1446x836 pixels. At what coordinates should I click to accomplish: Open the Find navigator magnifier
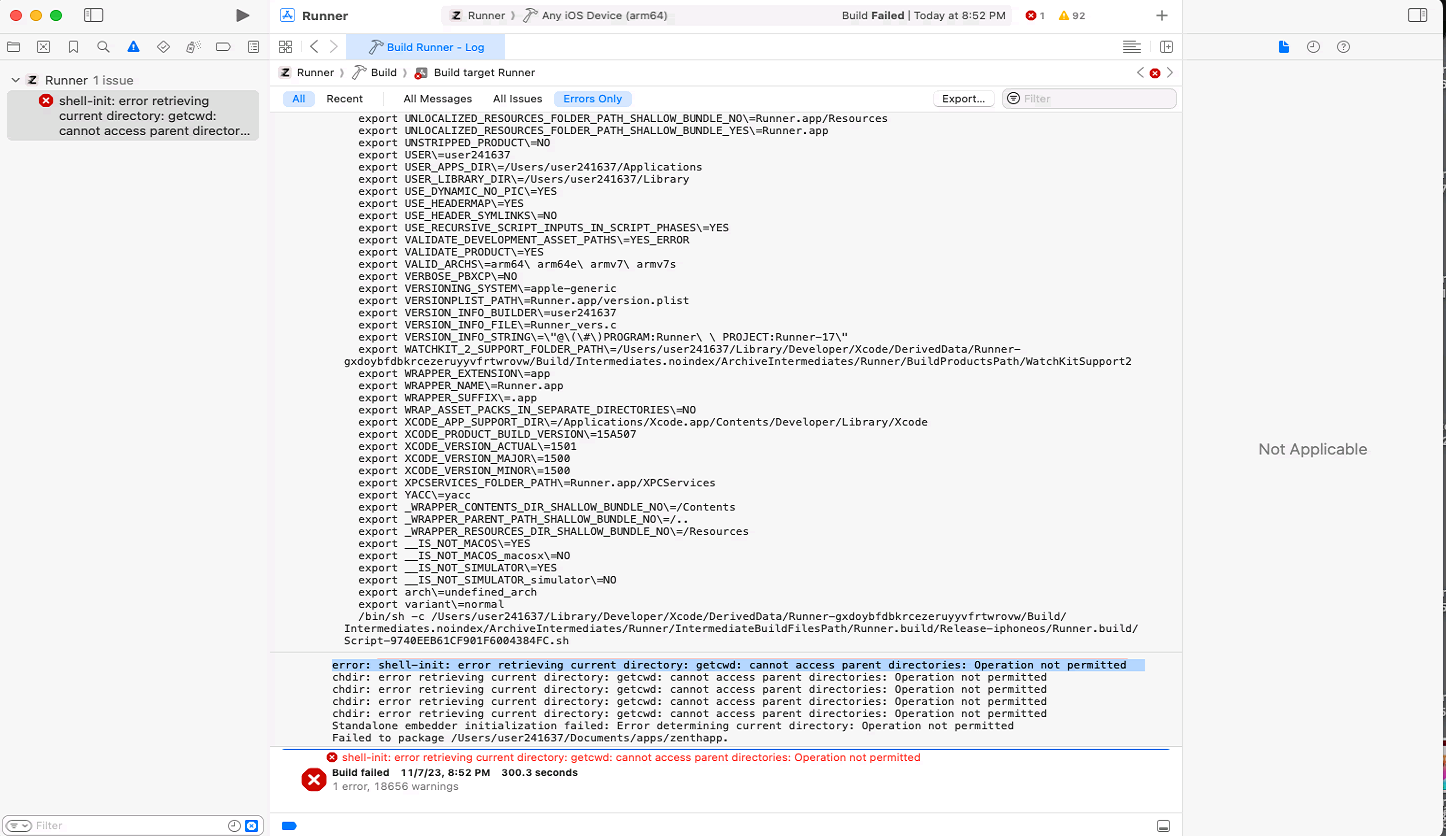tap(104, 47)
